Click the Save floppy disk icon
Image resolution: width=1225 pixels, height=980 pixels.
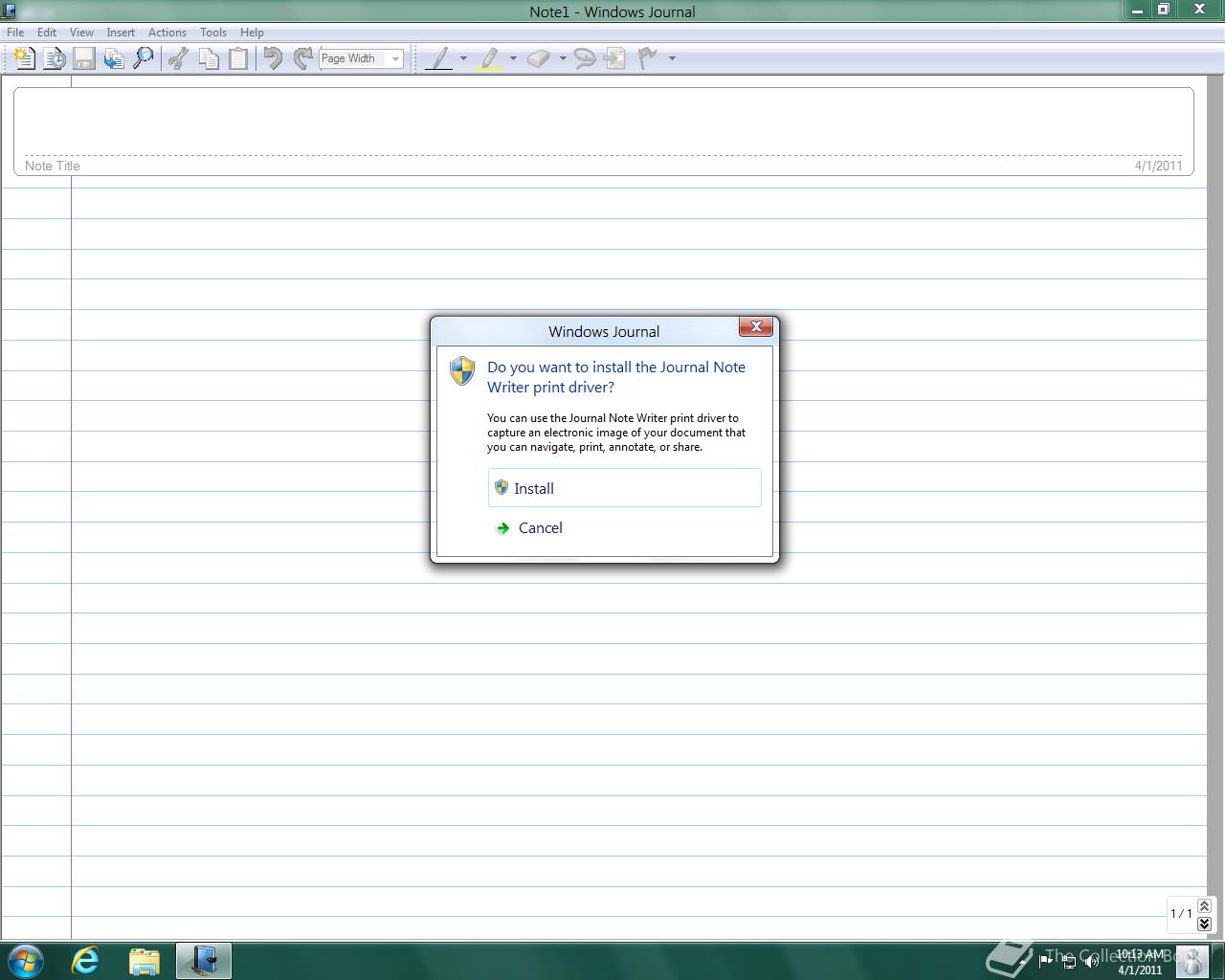click(84, 58)
